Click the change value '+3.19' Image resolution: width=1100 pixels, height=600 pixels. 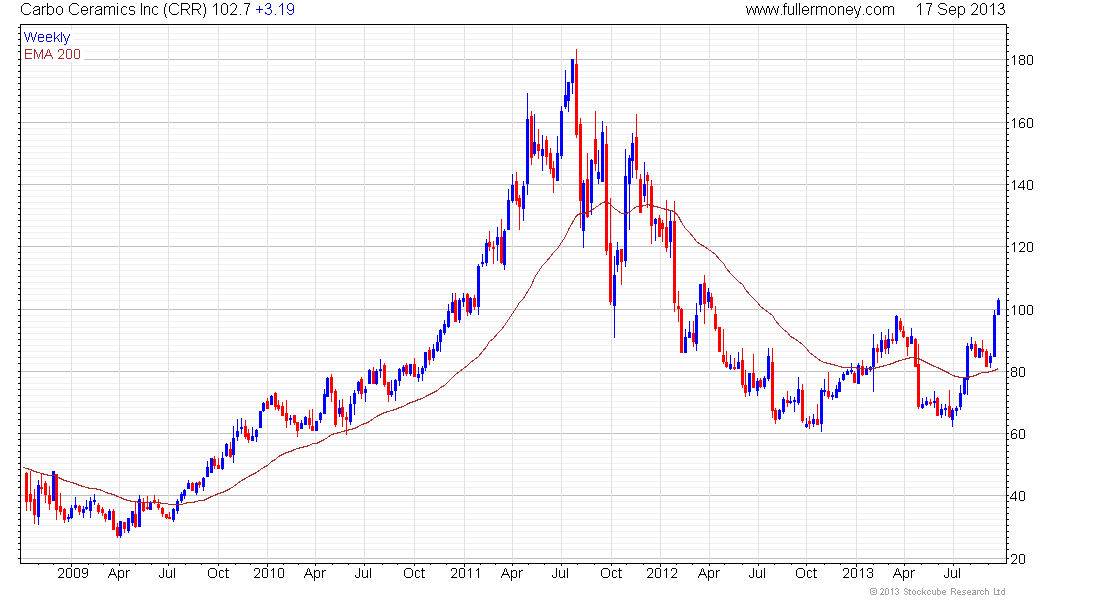(x=274, y=10)
